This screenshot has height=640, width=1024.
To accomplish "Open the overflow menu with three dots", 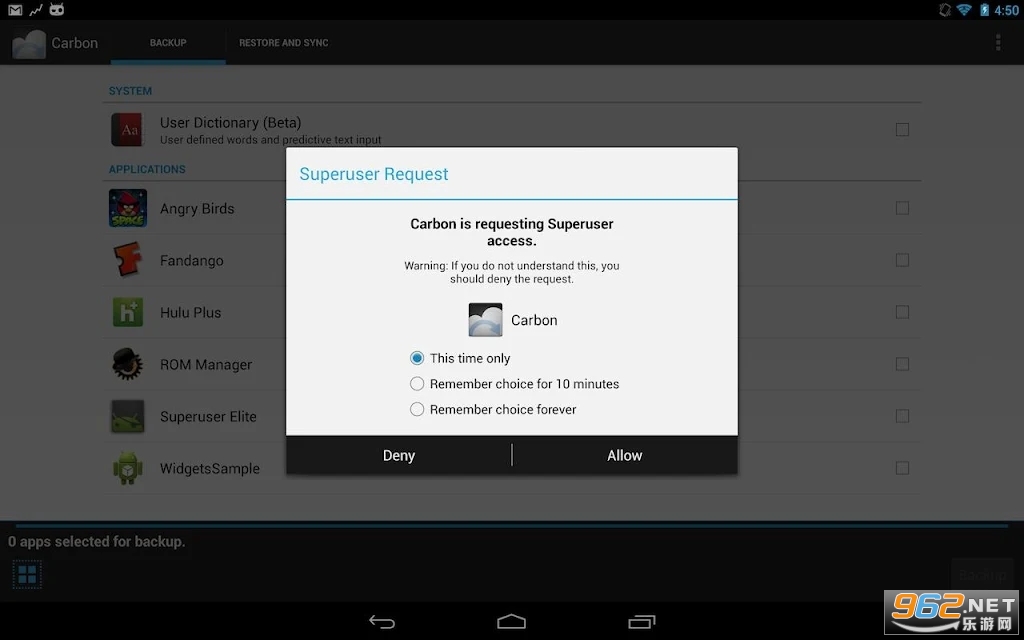I will coord(998,42).
